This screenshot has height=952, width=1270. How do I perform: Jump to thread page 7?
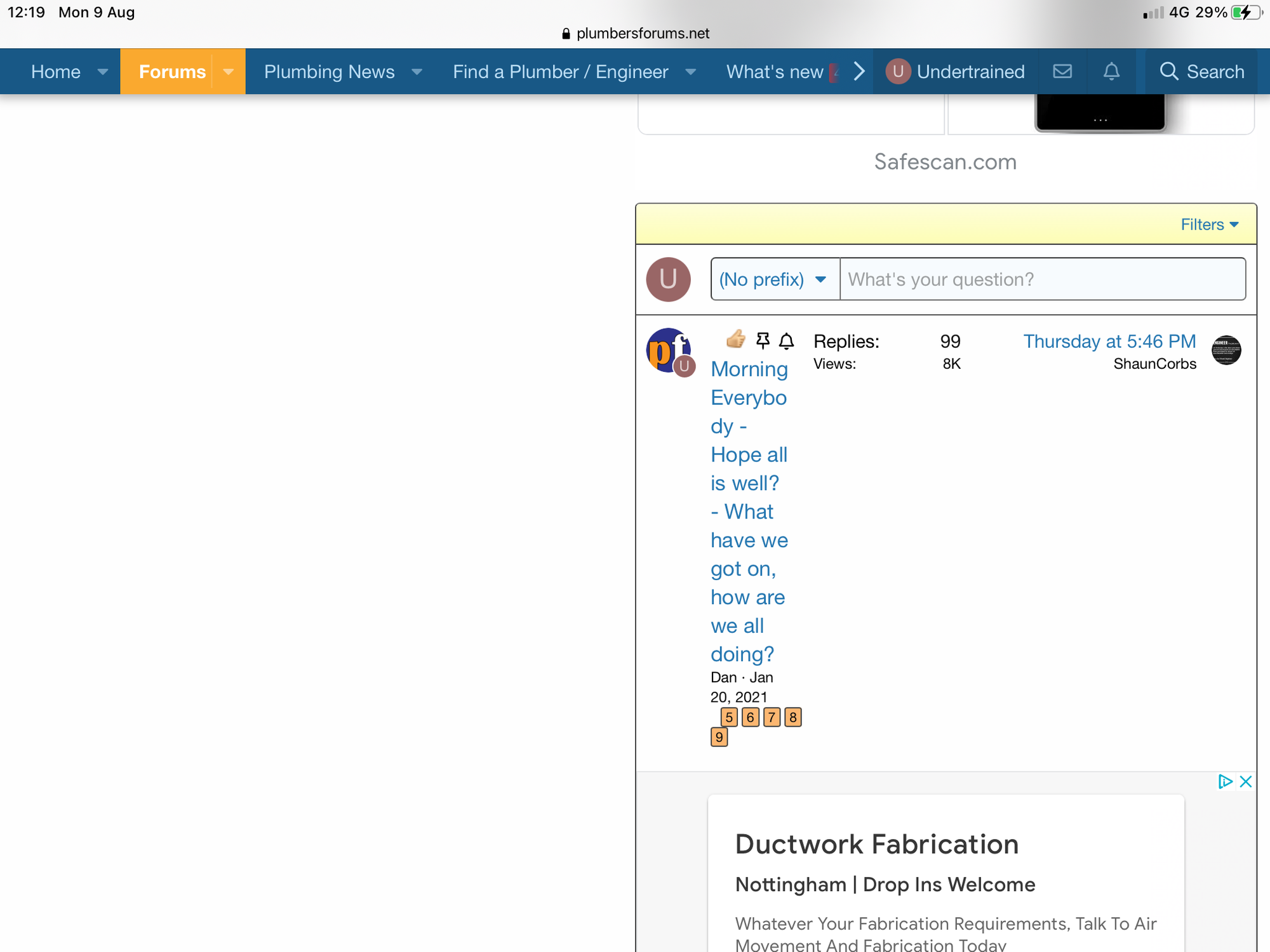pos(772,717)
